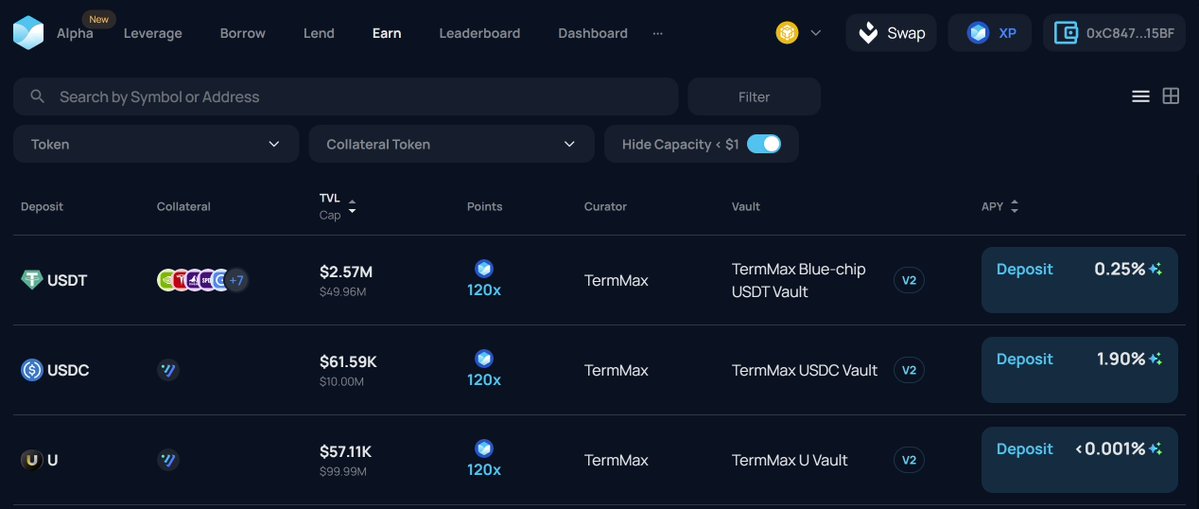Click the $49.96M cap value

coord(343,291)
